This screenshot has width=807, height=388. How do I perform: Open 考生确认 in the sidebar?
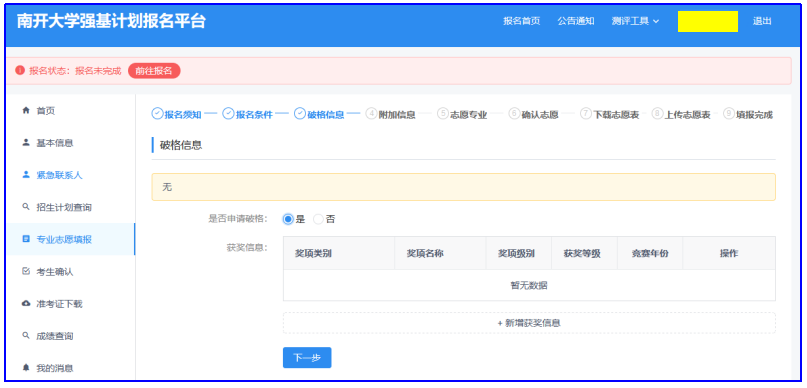pyautogui.click(x=71, y=272)
